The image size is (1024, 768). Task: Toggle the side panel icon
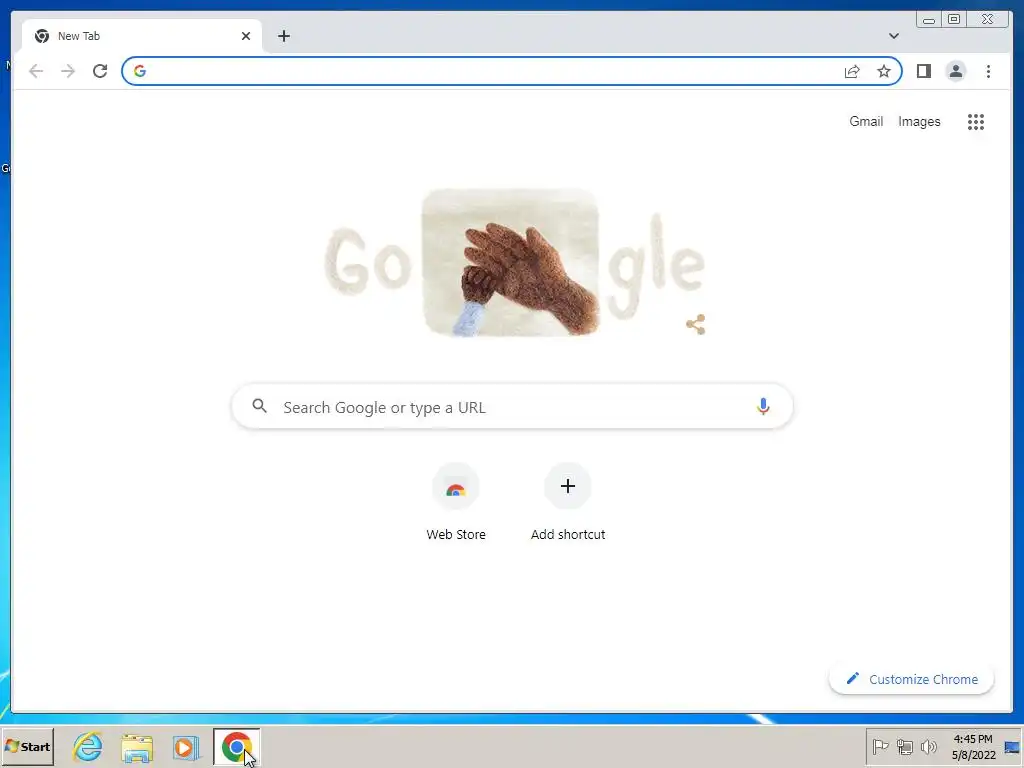pyautogui.click(x=923, y=71)
